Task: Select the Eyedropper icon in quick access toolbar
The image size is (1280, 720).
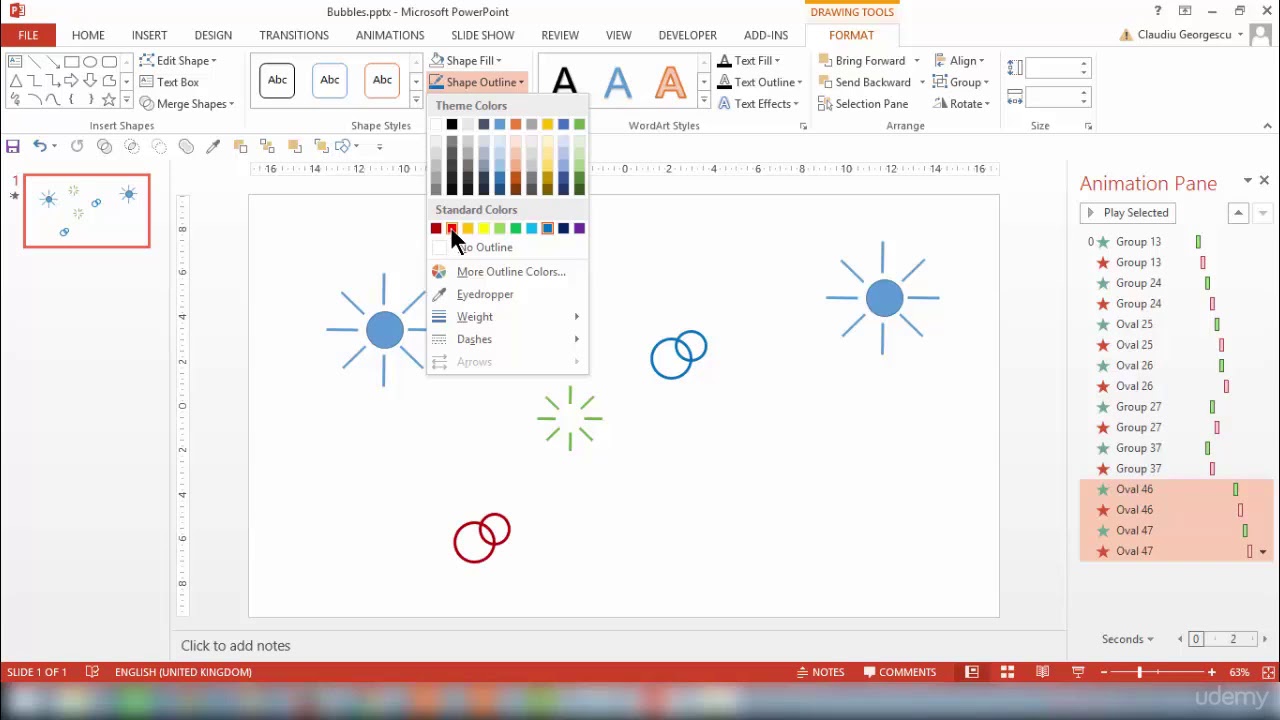Action: (x=213, y=146)
